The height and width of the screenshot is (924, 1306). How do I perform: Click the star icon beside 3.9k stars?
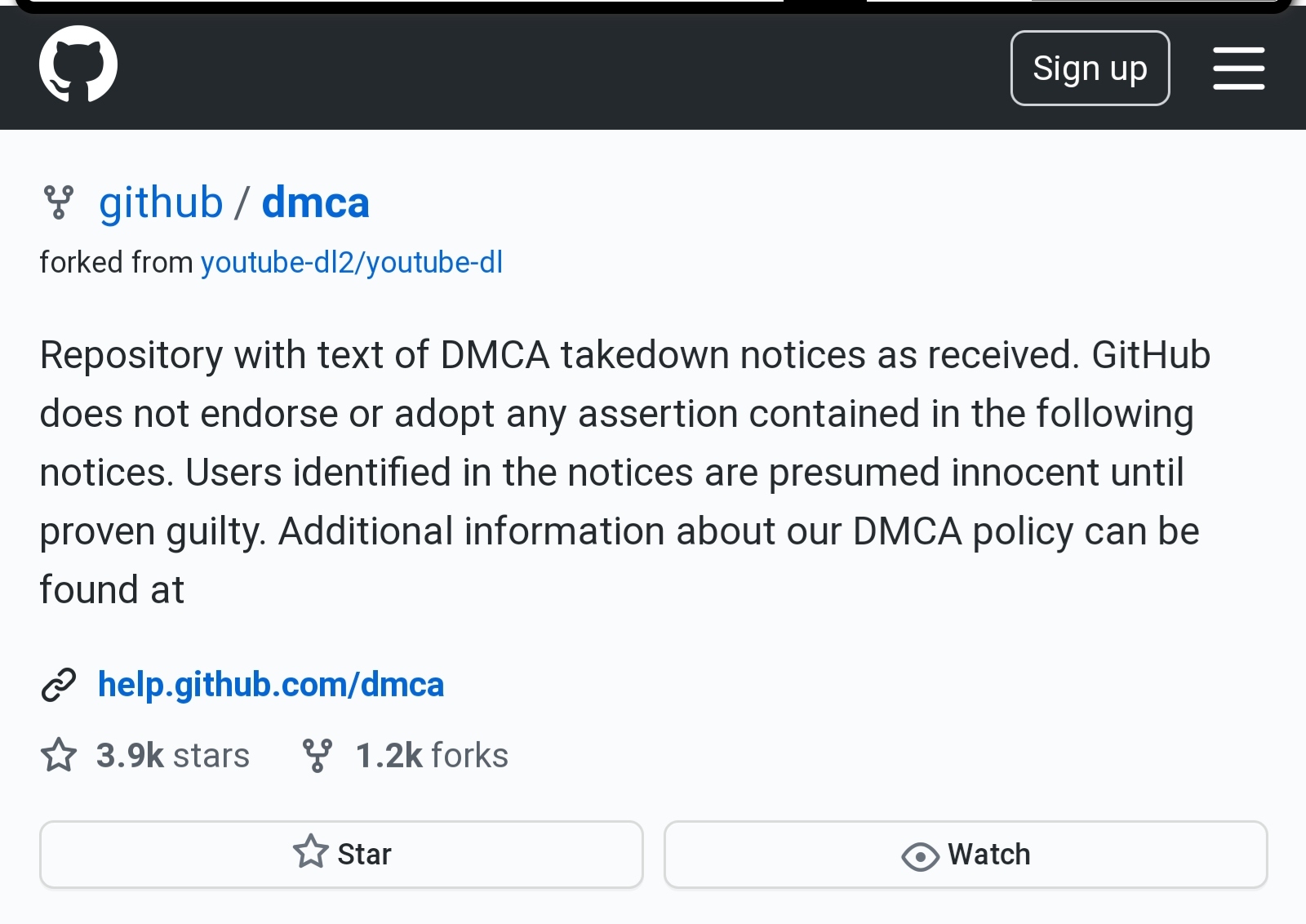(x=59, y=755)
